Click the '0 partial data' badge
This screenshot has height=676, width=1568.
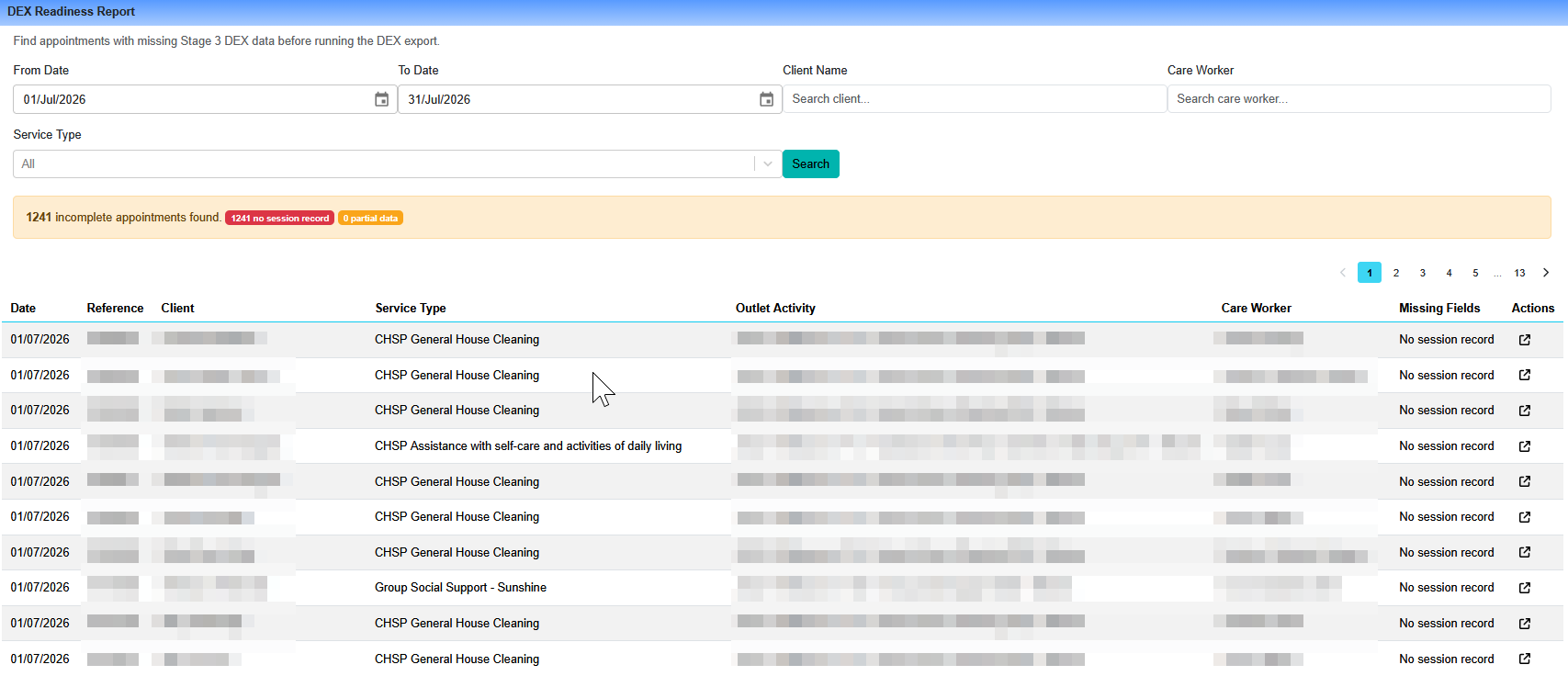[x=370, y=219]
